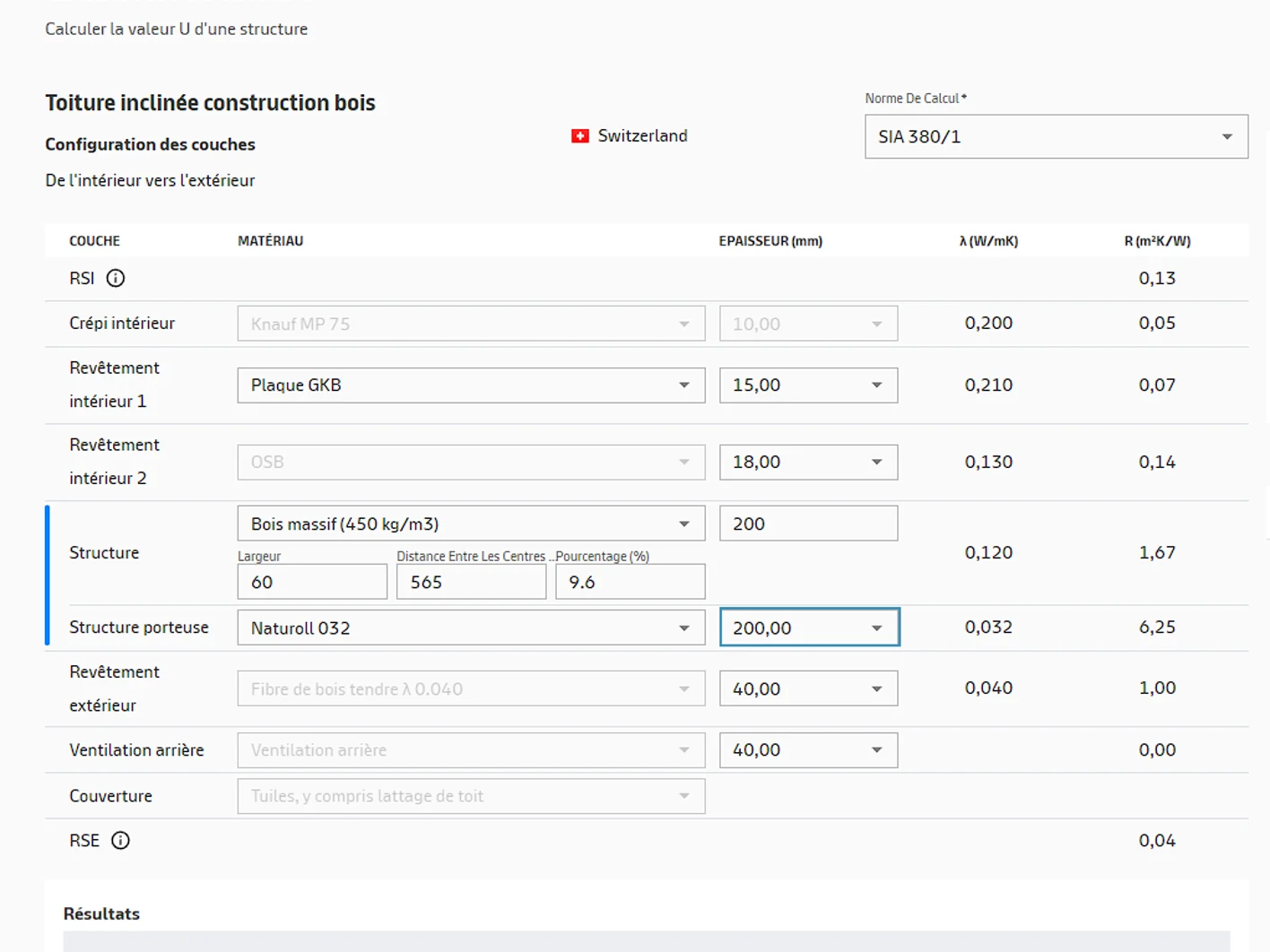Click the Ventilation arrière row label
This screenshot has width=1270, height=952.
click(x=136, y=749)
